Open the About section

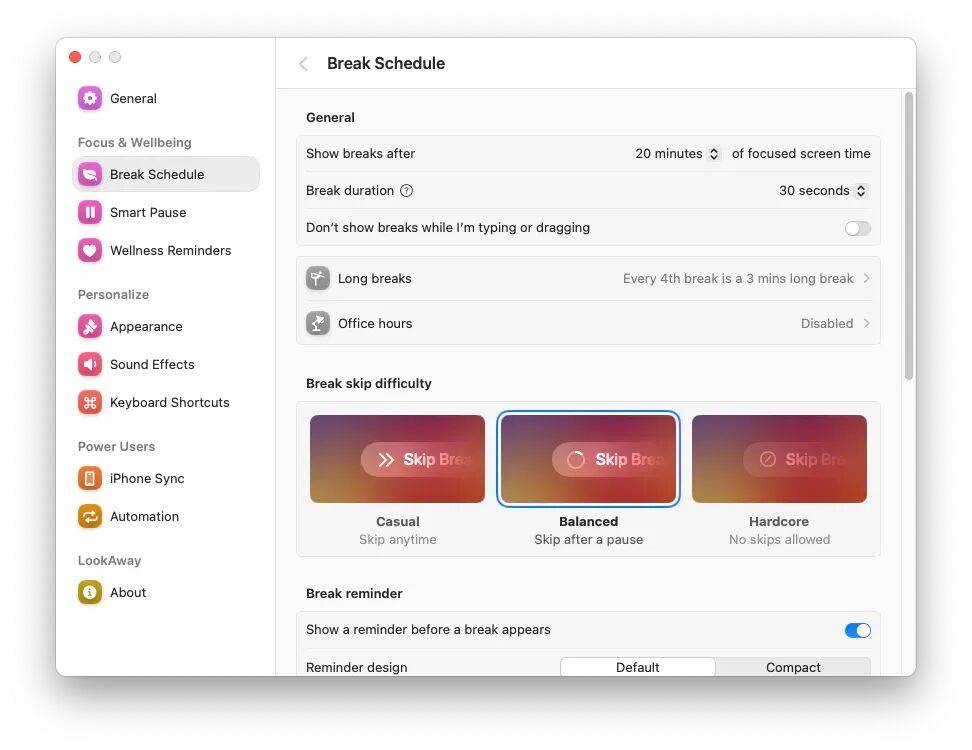point(88,592)
